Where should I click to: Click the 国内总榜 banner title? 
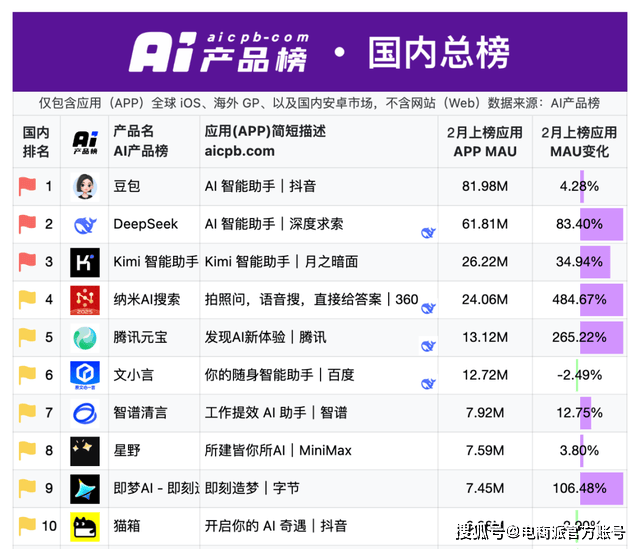(x=439, y=53)
